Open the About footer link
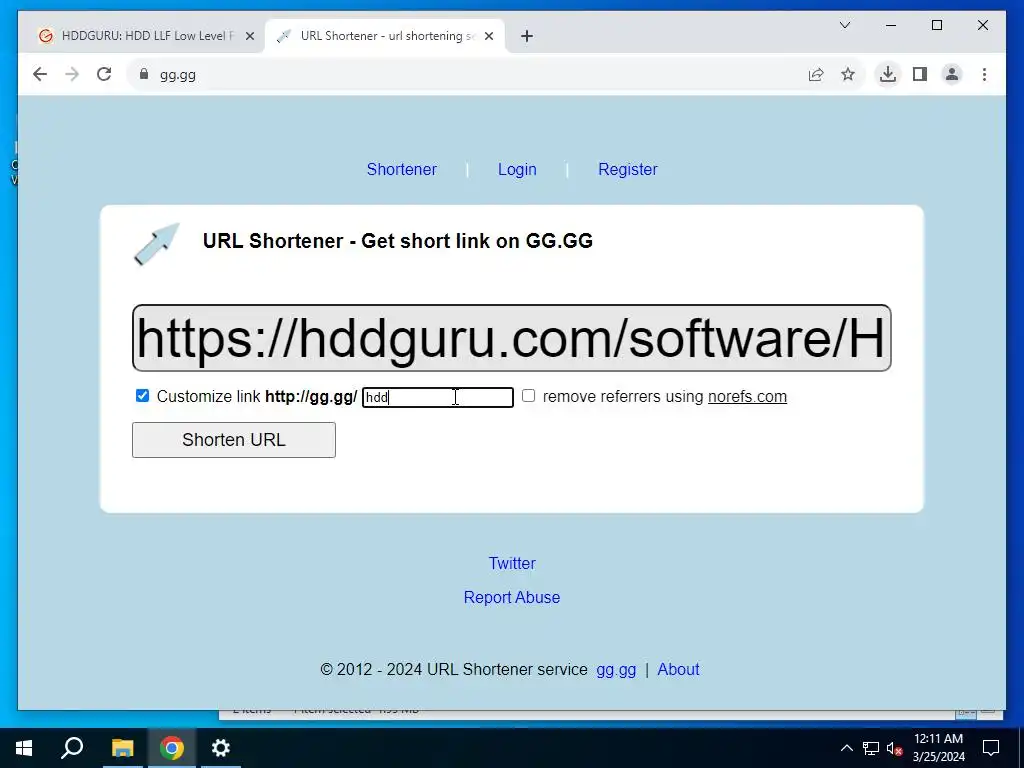Image resolution: width=1024 pixels, height=768 pixels. (x=679, y=669)
